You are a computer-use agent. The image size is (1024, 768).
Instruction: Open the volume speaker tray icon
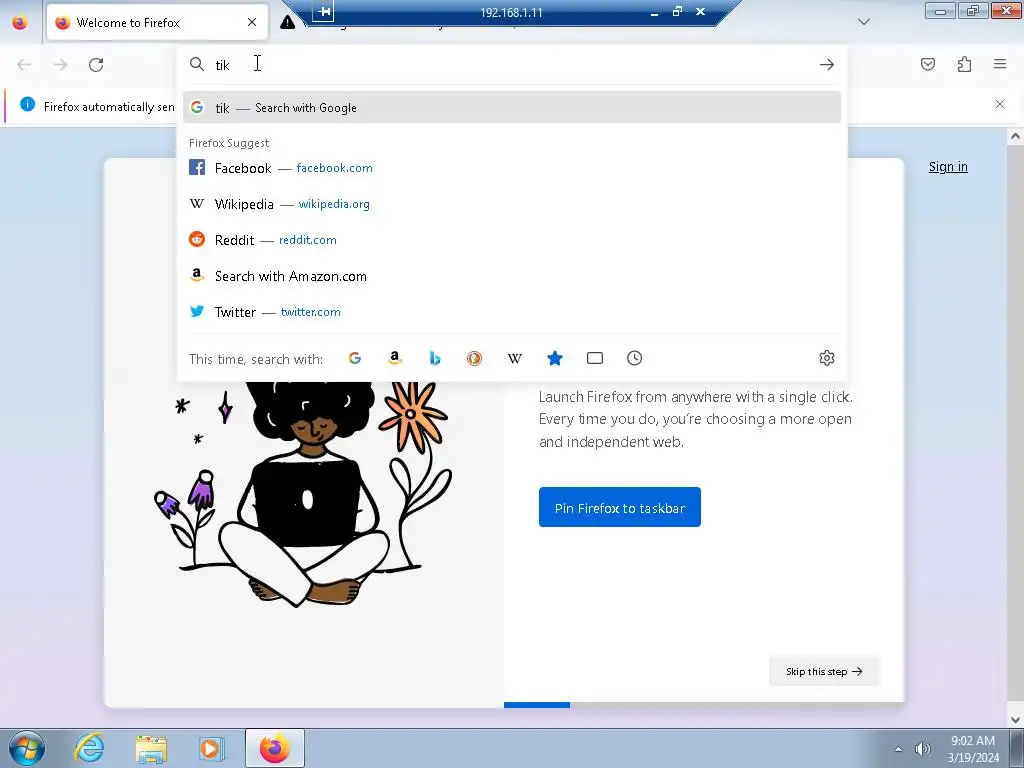[x=923, y=749]
